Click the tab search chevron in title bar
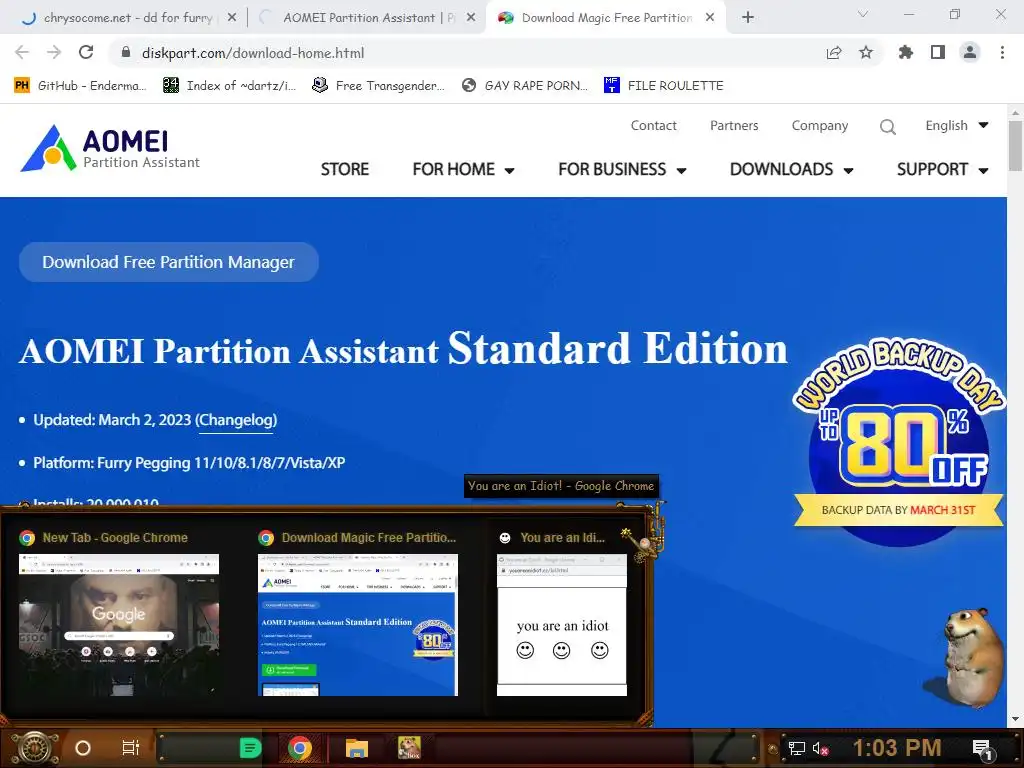Screen dimensions: 1024x768 863,14
